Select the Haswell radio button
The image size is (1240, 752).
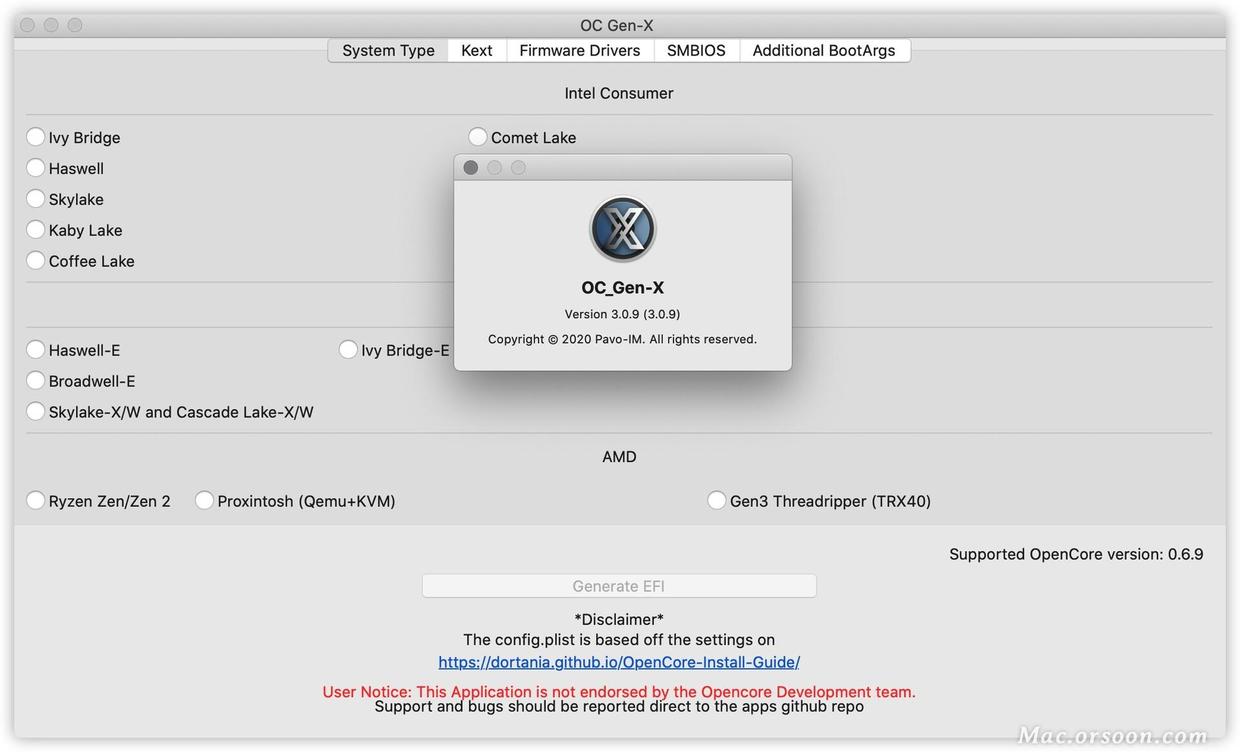(36, 168)
